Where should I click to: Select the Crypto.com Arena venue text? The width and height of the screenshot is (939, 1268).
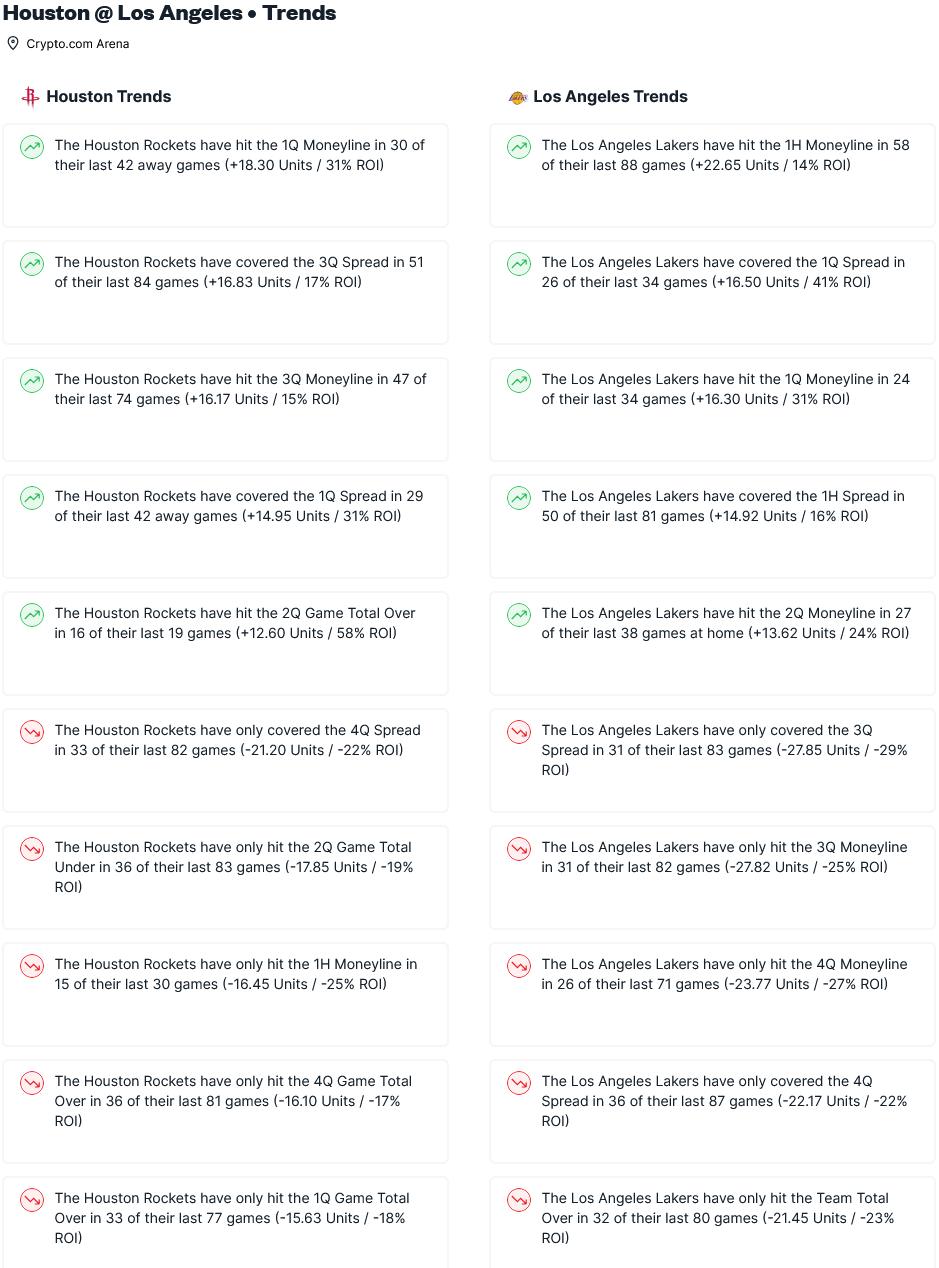78,44
